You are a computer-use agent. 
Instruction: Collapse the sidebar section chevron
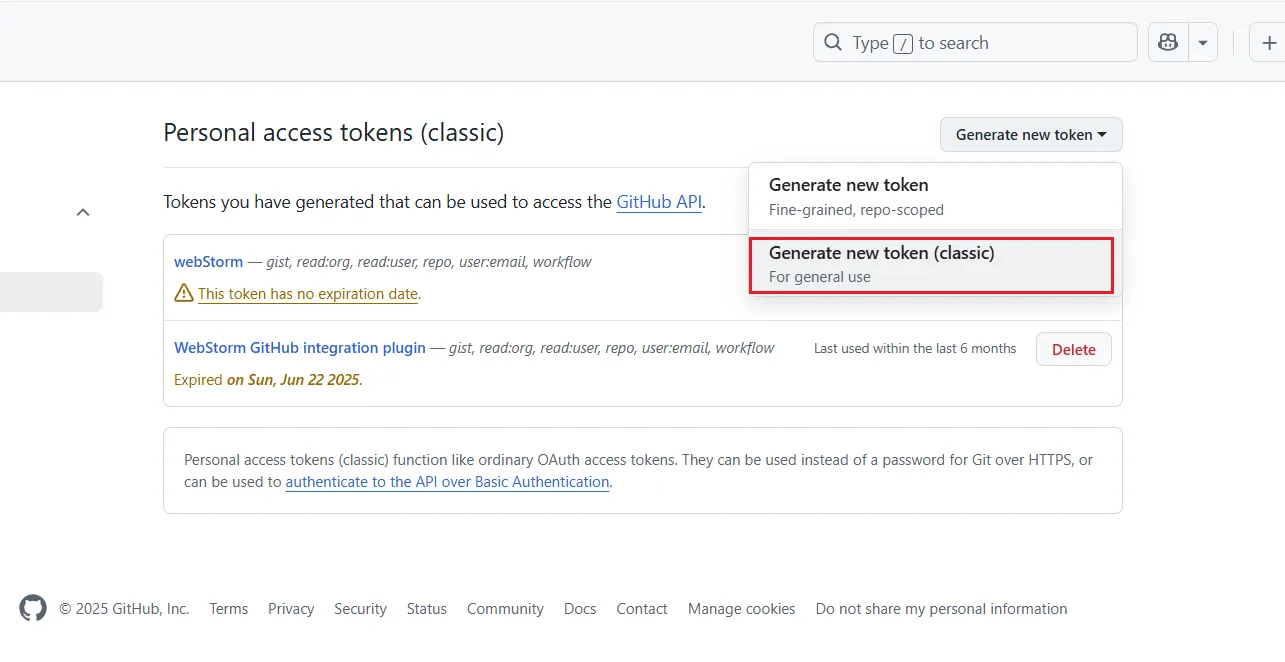83,212
